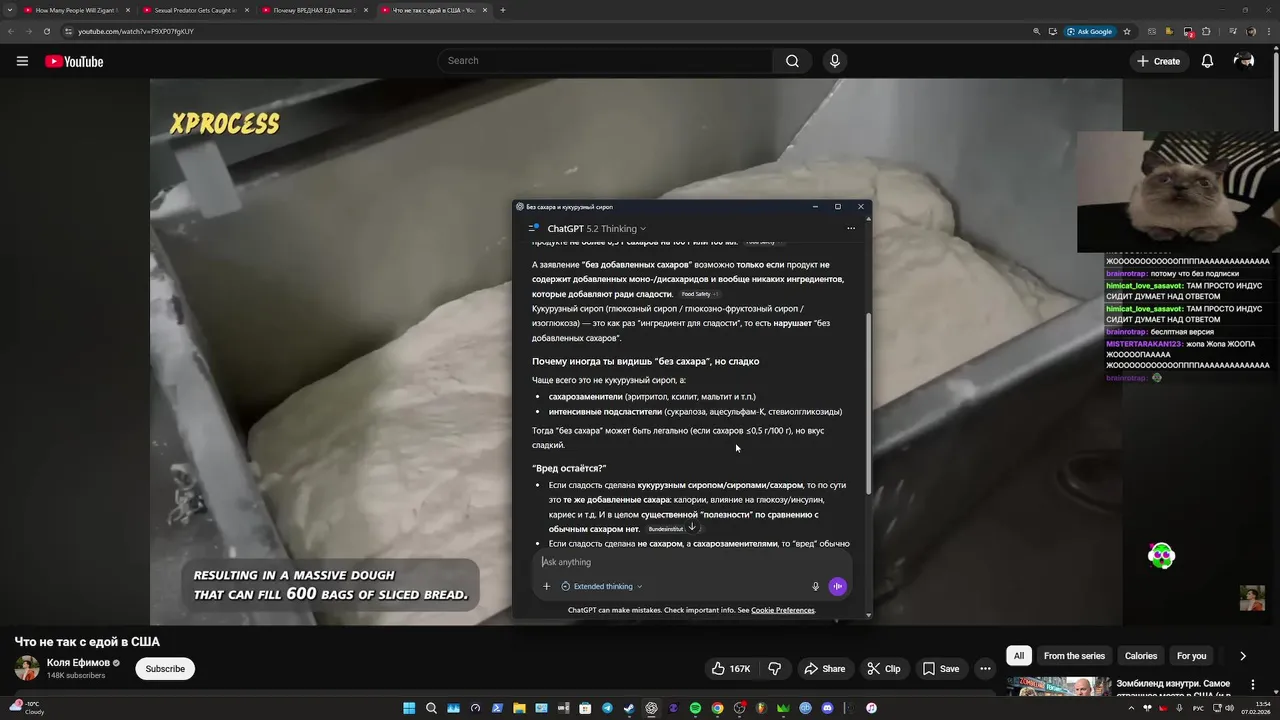Start voice search with the microphone icon
Viewport: 1280px width, 720px height.
[835, 61]
